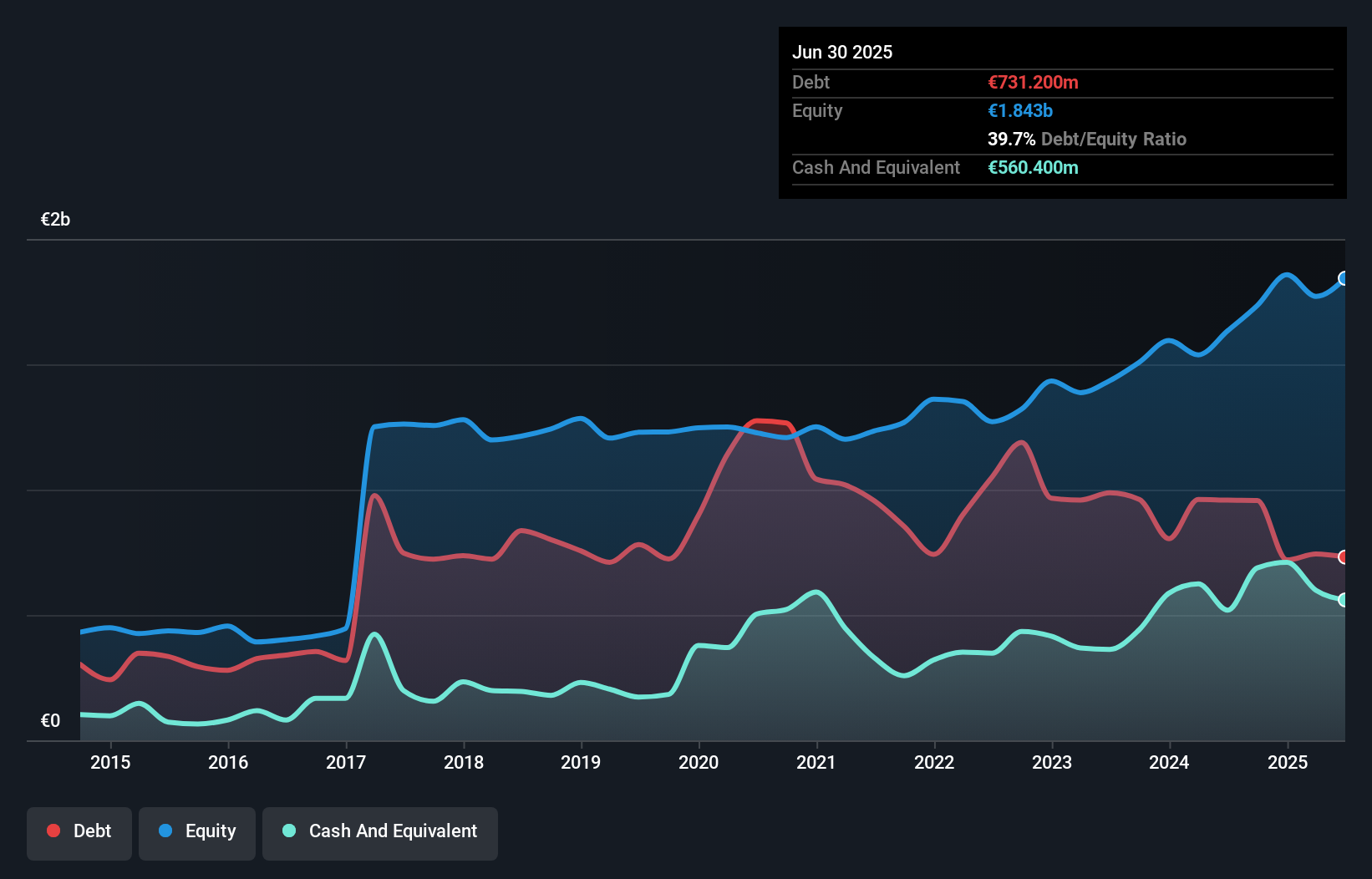
Task: Select the Debt endpoint marker on the chart
Action: pos(1344,556)
